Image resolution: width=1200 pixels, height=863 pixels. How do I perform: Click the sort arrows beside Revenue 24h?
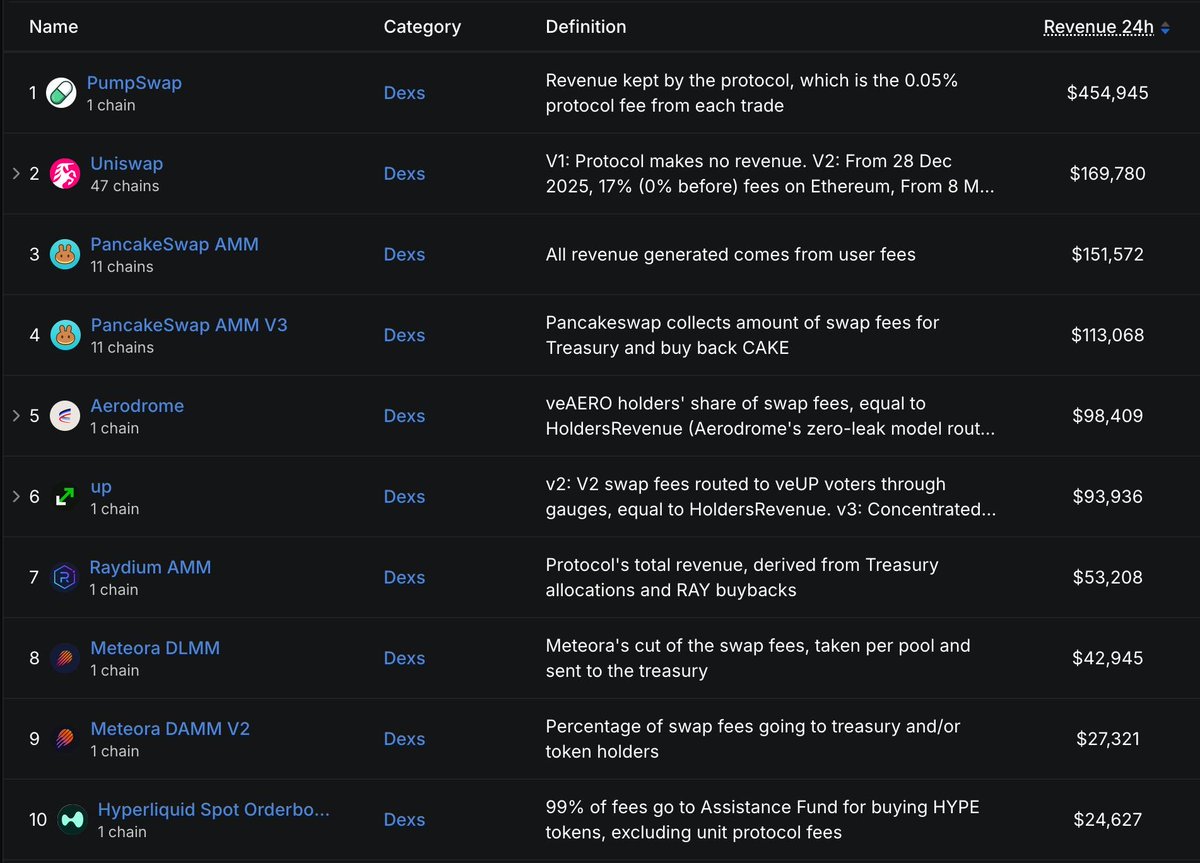(1165, 28)
